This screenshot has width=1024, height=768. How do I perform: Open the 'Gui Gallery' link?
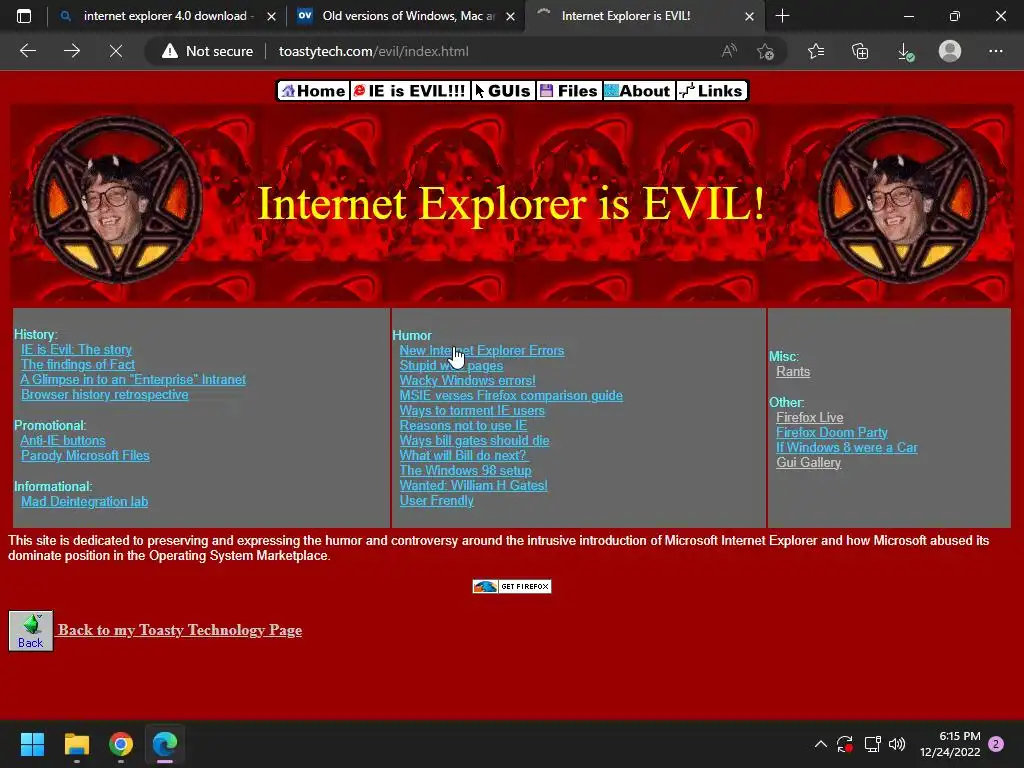click(808, 462)
